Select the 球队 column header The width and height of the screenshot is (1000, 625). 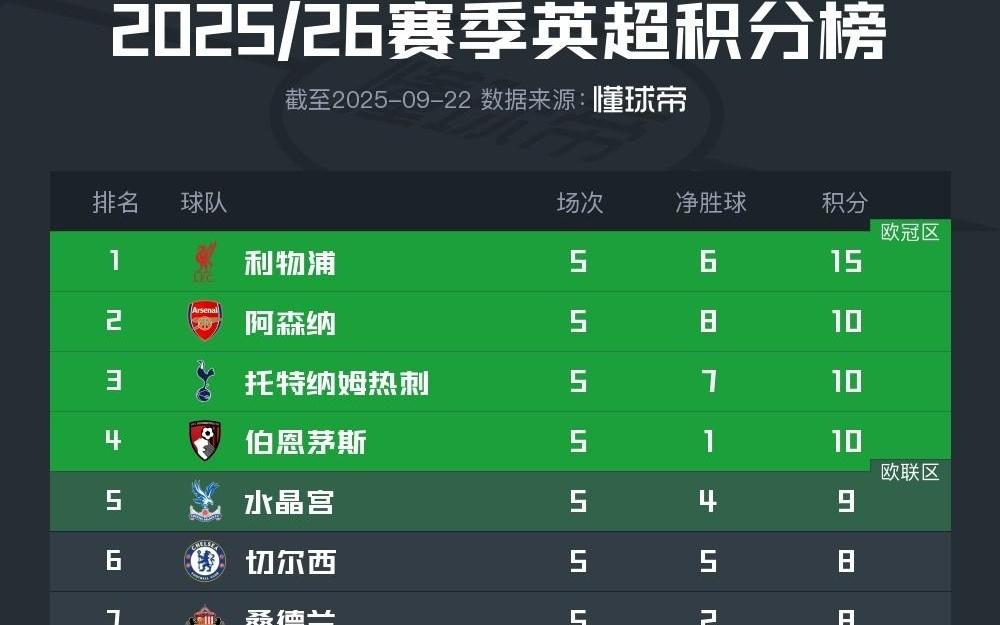tap(204, 202)
